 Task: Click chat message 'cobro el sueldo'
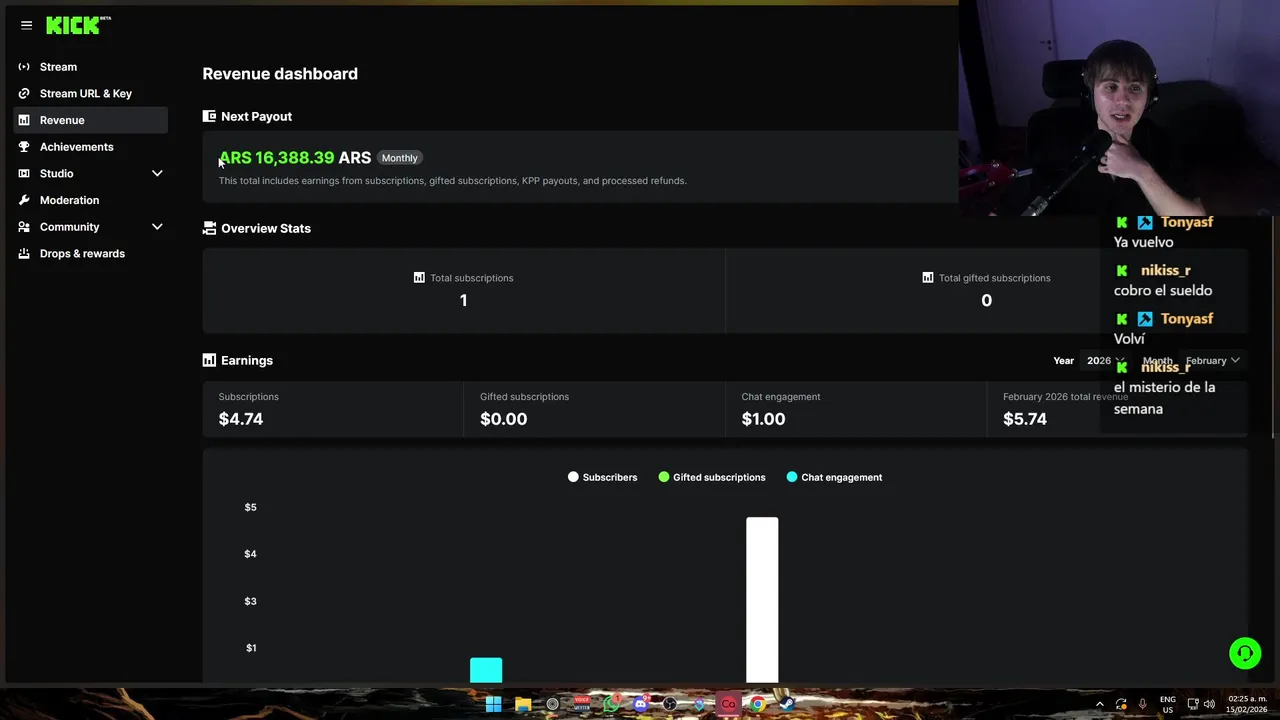(x=1163, y=291)
